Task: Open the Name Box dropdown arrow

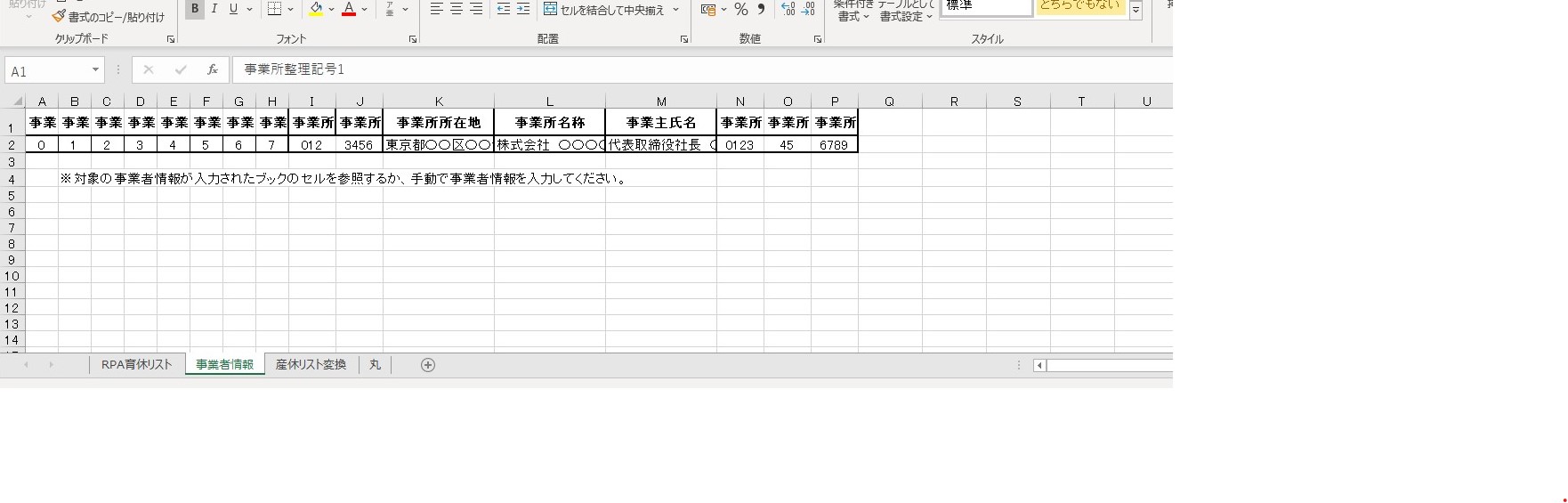Action: pos(95,70)
